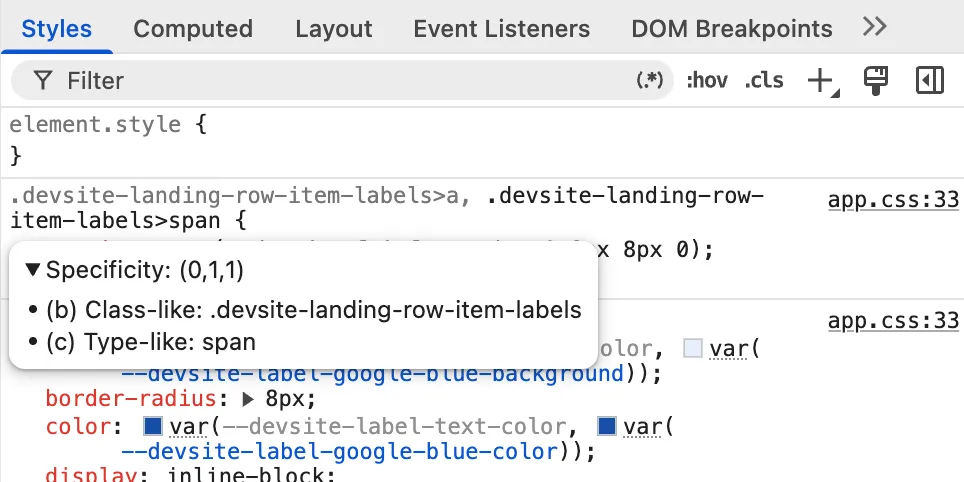Open light blue background color swatch
964x482 pixels.
point(693,349)
